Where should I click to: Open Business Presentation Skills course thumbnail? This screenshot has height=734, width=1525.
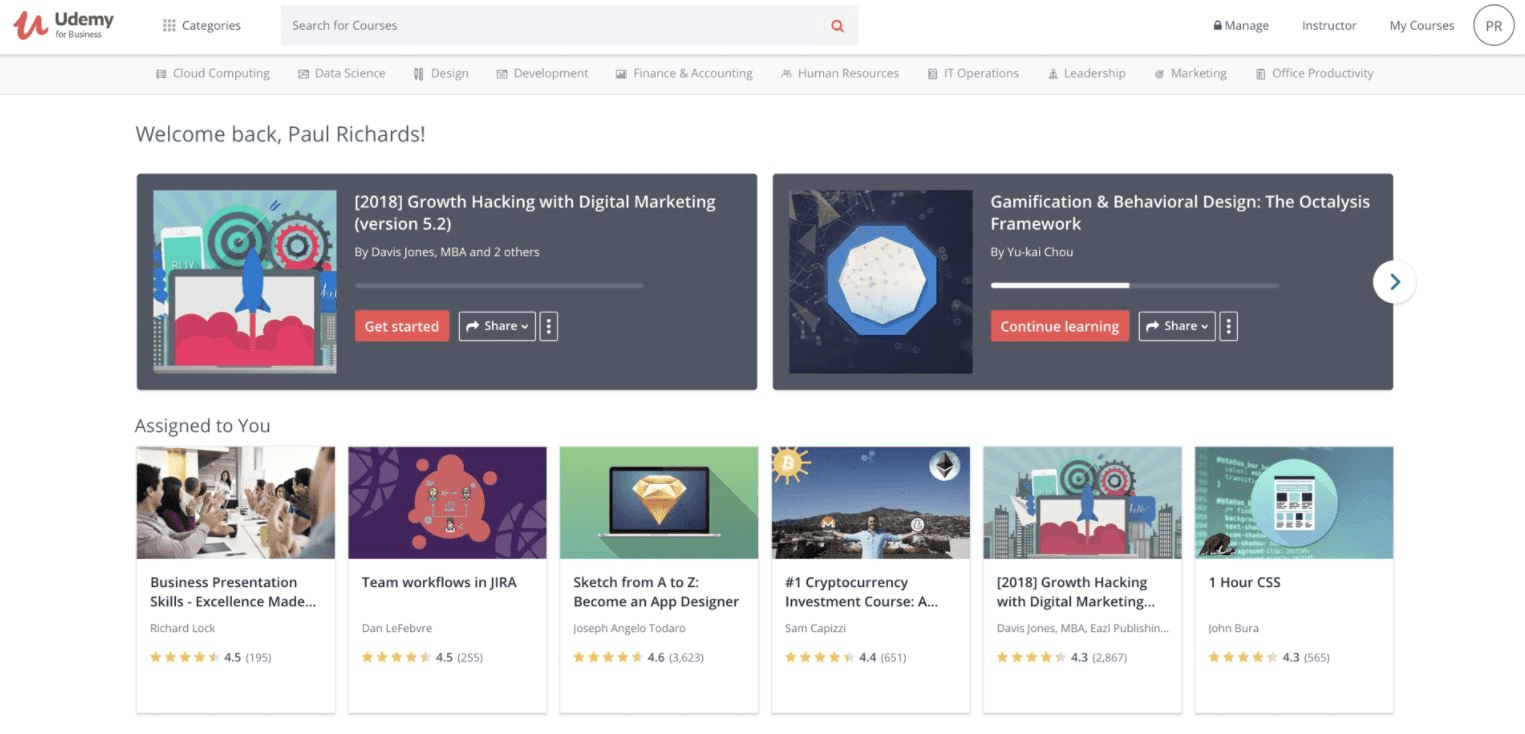tap(236, 503)
